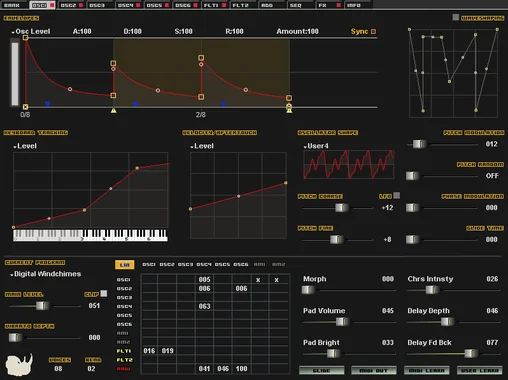
Task: Click the rhino logo icon
Action: coord(19,365)
